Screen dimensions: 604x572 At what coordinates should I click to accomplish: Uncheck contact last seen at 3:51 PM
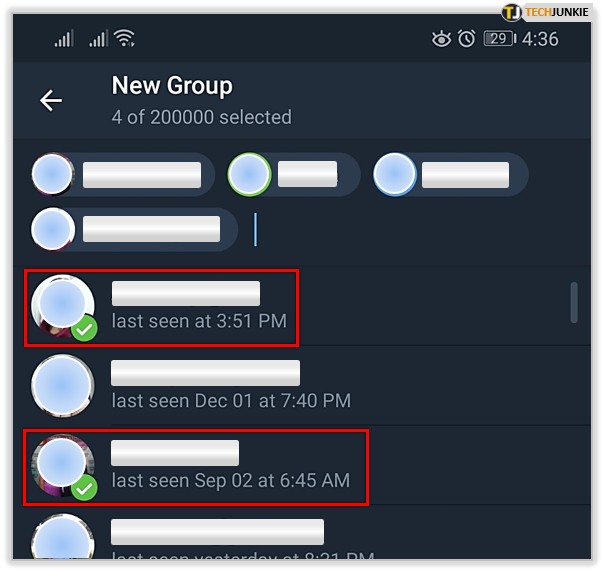[x=161, y=308]
